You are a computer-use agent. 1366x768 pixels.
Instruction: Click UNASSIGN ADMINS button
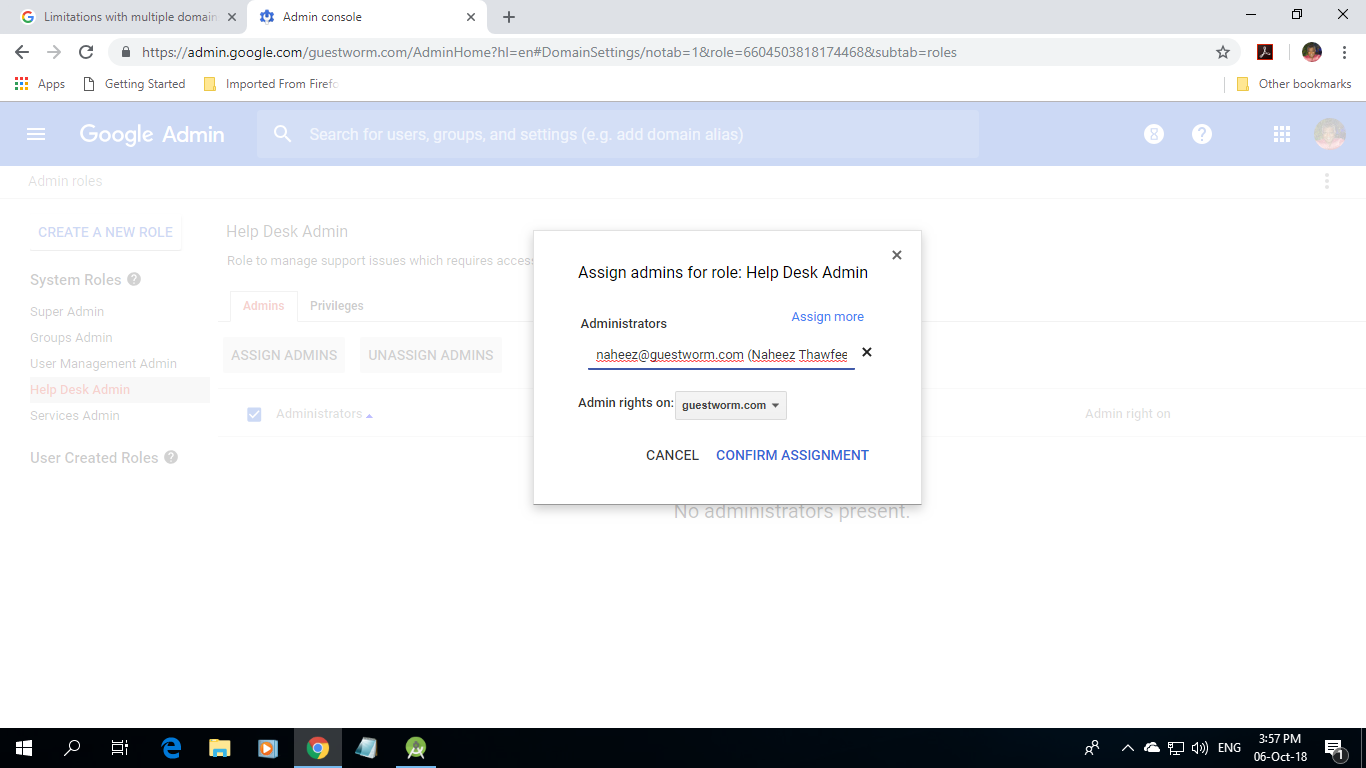(x=431, y=355)
